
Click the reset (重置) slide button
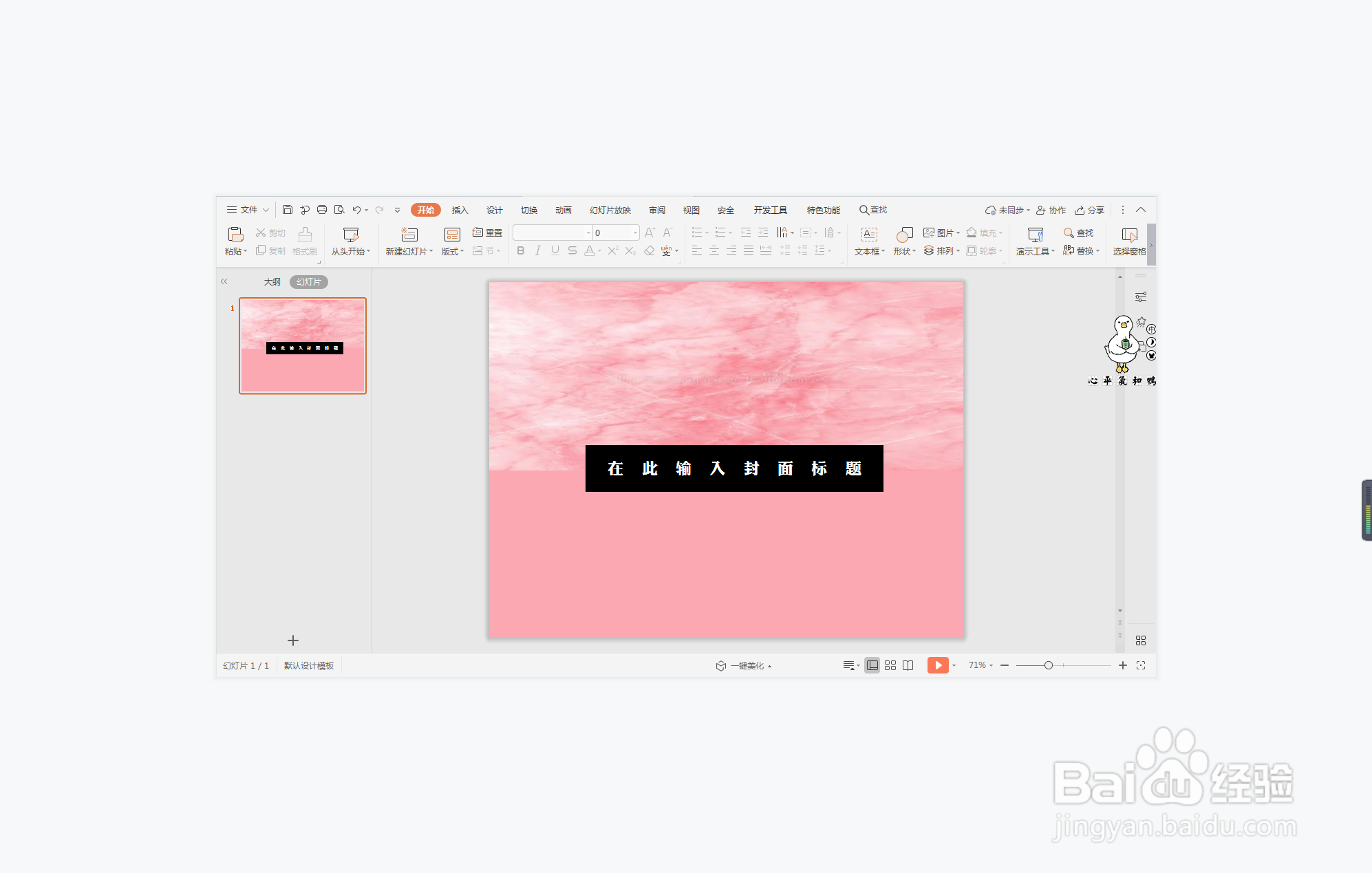[x=487, y=233]
